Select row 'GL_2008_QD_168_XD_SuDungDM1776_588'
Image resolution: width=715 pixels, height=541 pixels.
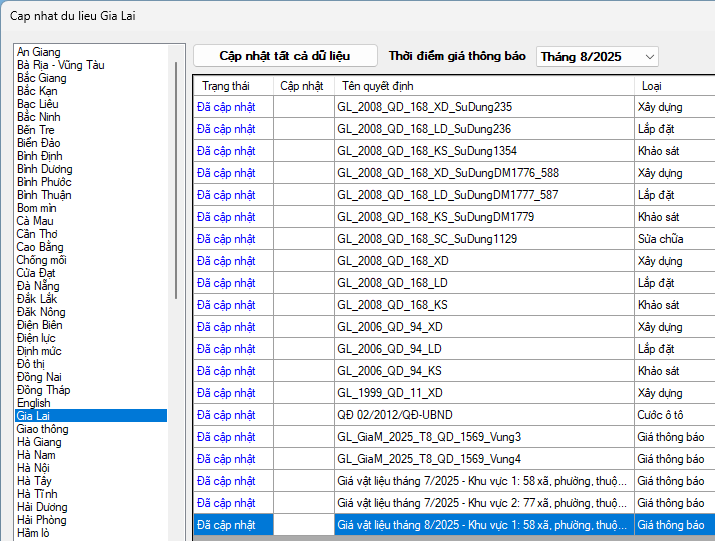[x=454, y=172]
